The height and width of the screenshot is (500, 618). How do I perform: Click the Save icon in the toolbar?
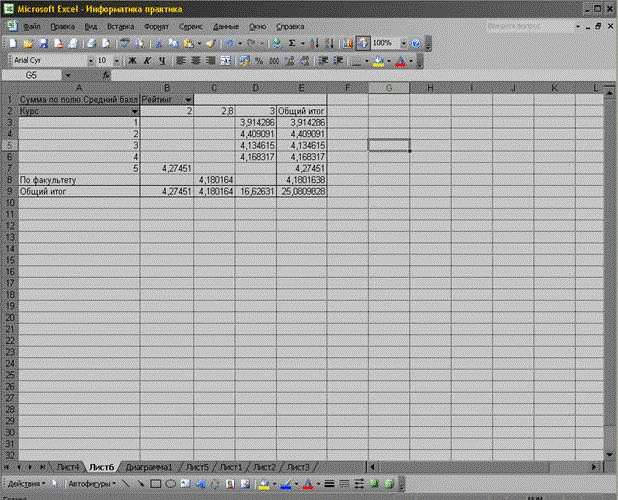43,44
